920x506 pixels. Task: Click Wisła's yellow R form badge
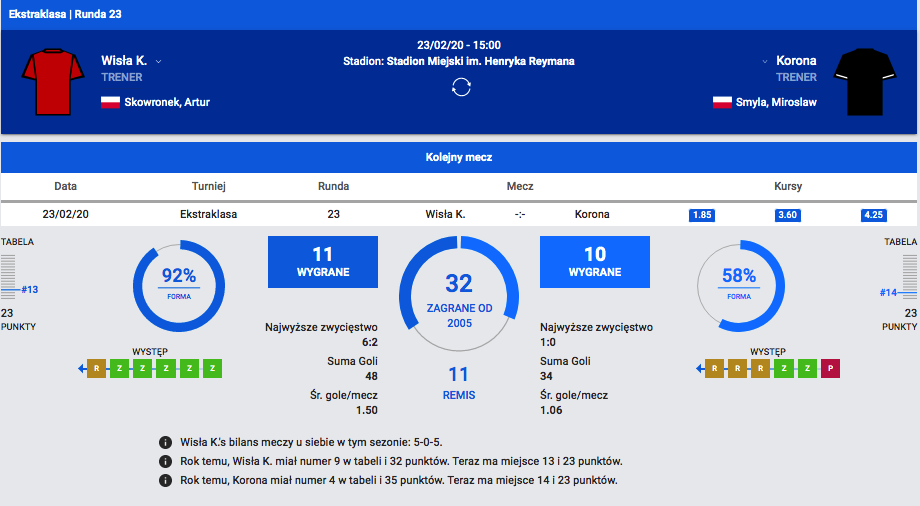pyautogui.click(x=96, y=369)
